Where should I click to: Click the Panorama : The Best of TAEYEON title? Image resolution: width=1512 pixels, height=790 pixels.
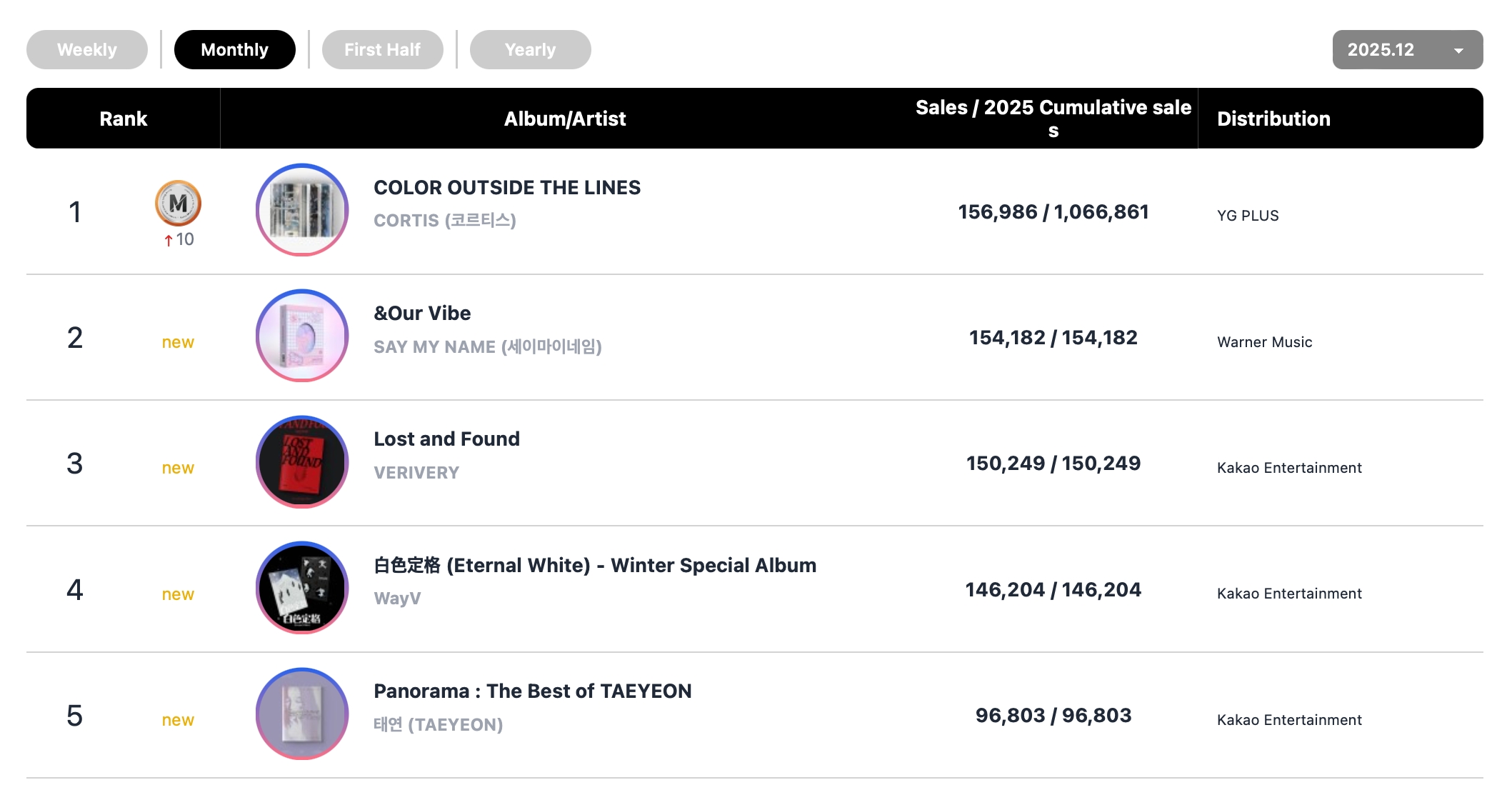[x=532, y=691]
